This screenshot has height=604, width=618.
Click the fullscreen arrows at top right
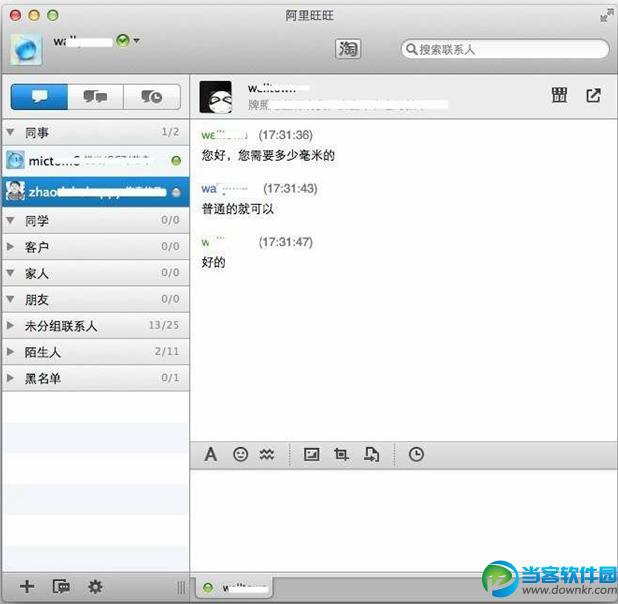[606, 16]
